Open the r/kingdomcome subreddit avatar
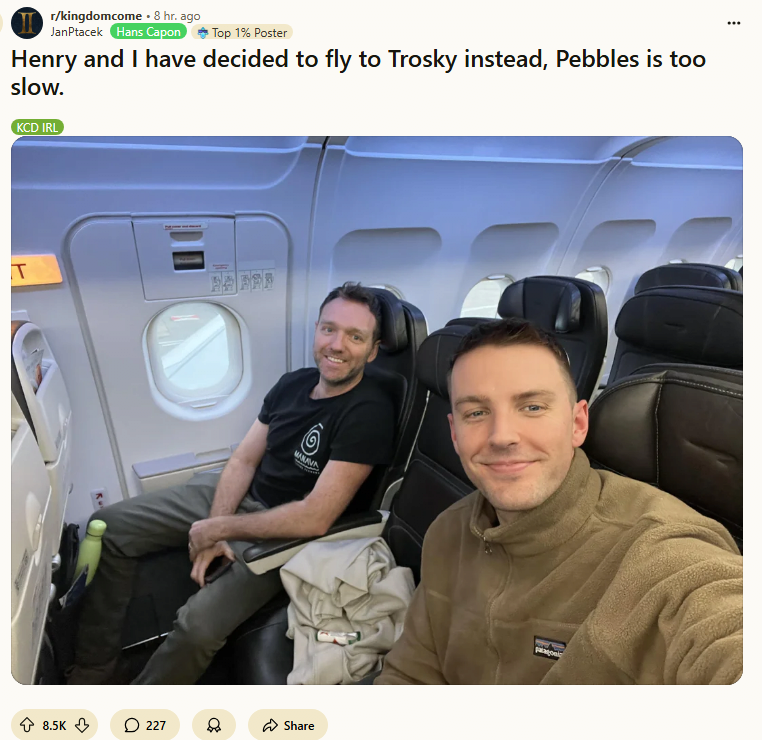The width and height of the screenshot is (762, 740). [27, 23]
